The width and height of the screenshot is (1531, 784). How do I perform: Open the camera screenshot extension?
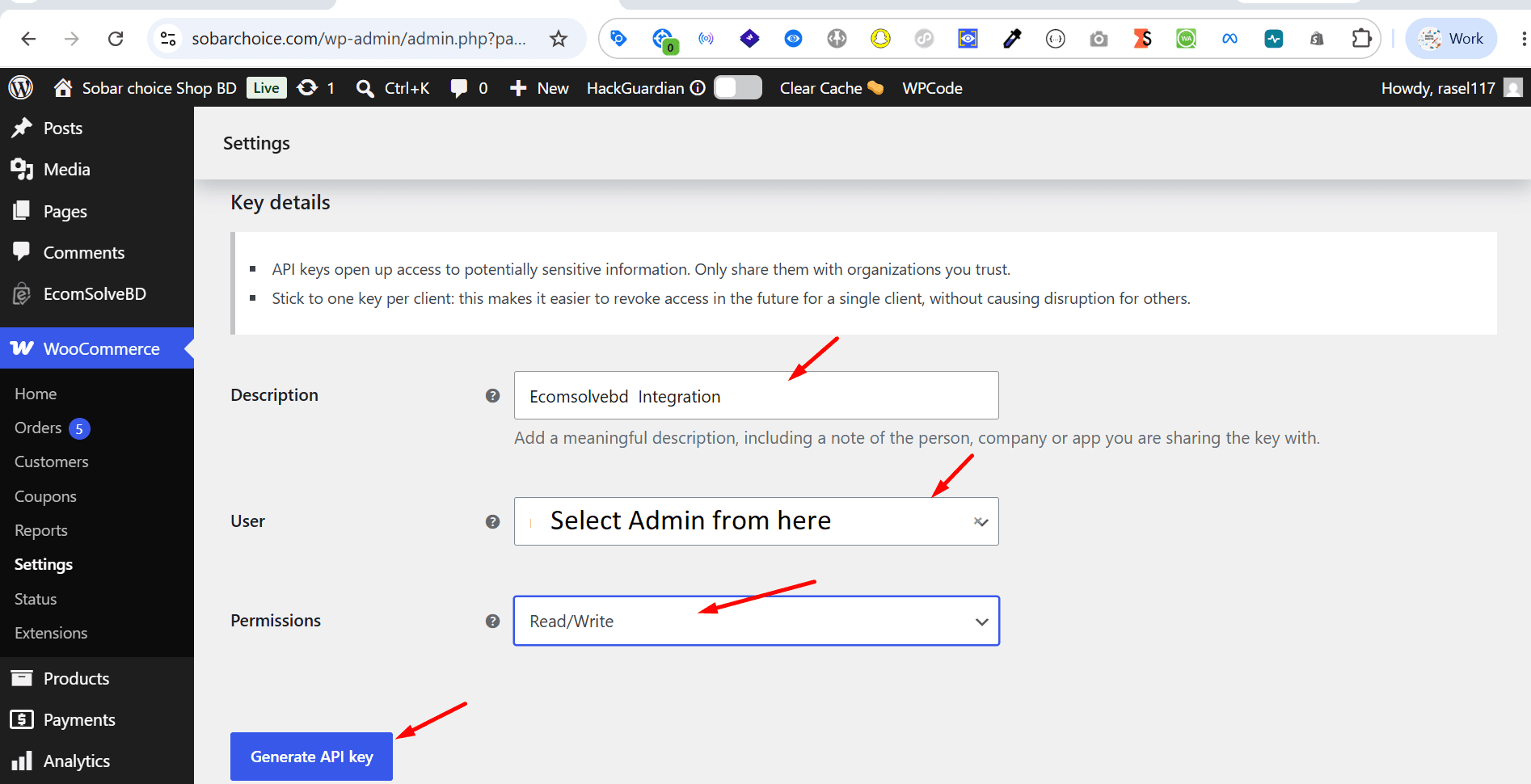(x=1099, y=38)
